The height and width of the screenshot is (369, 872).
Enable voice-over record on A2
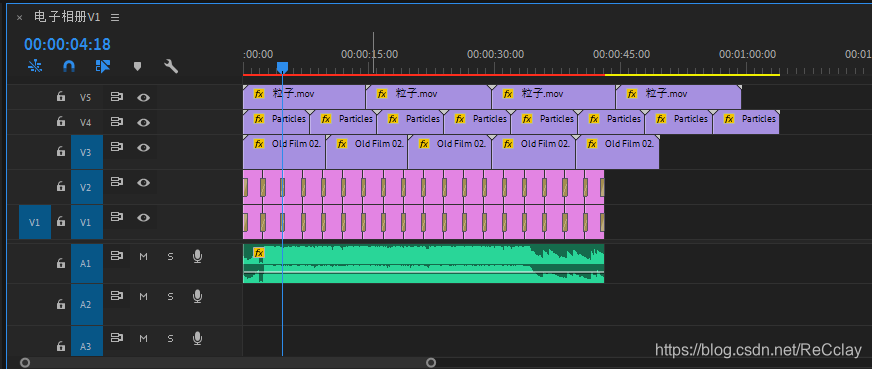click(197, 297)
